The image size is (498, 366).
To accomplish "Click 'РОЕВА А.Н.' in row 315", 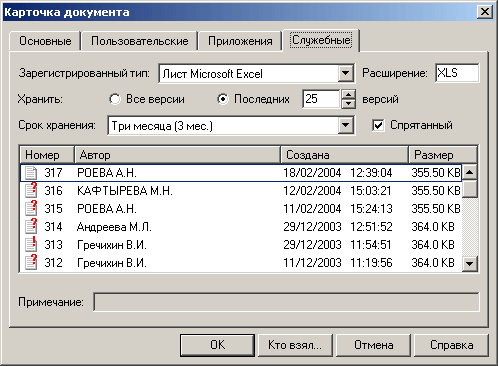I will click(x=107, y=209).
